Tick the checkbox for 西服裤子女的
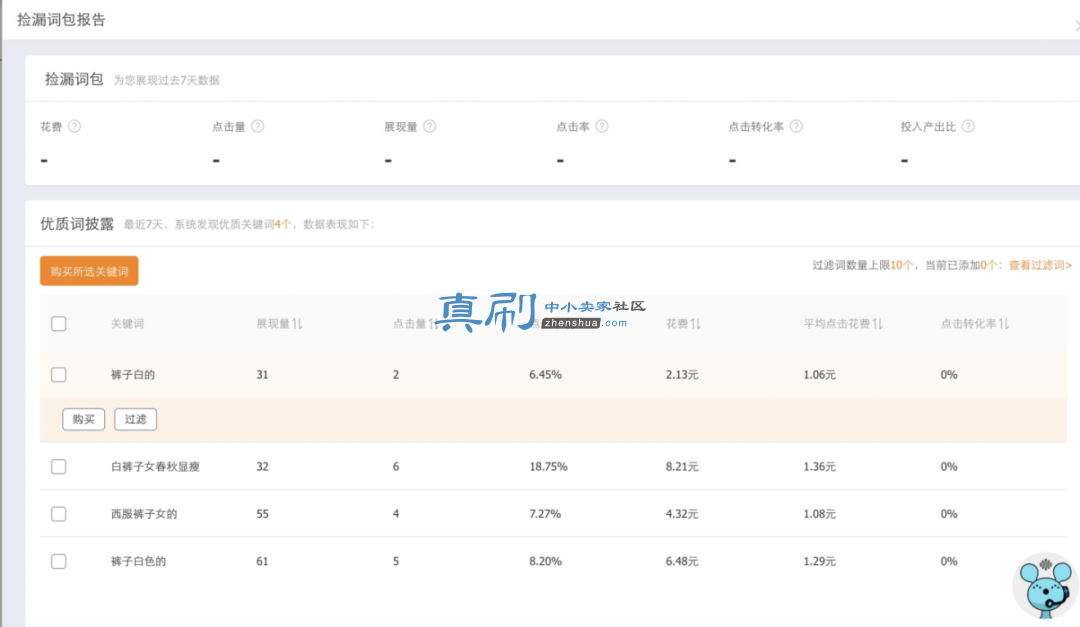1080x627 pixels. coord(59,514)
